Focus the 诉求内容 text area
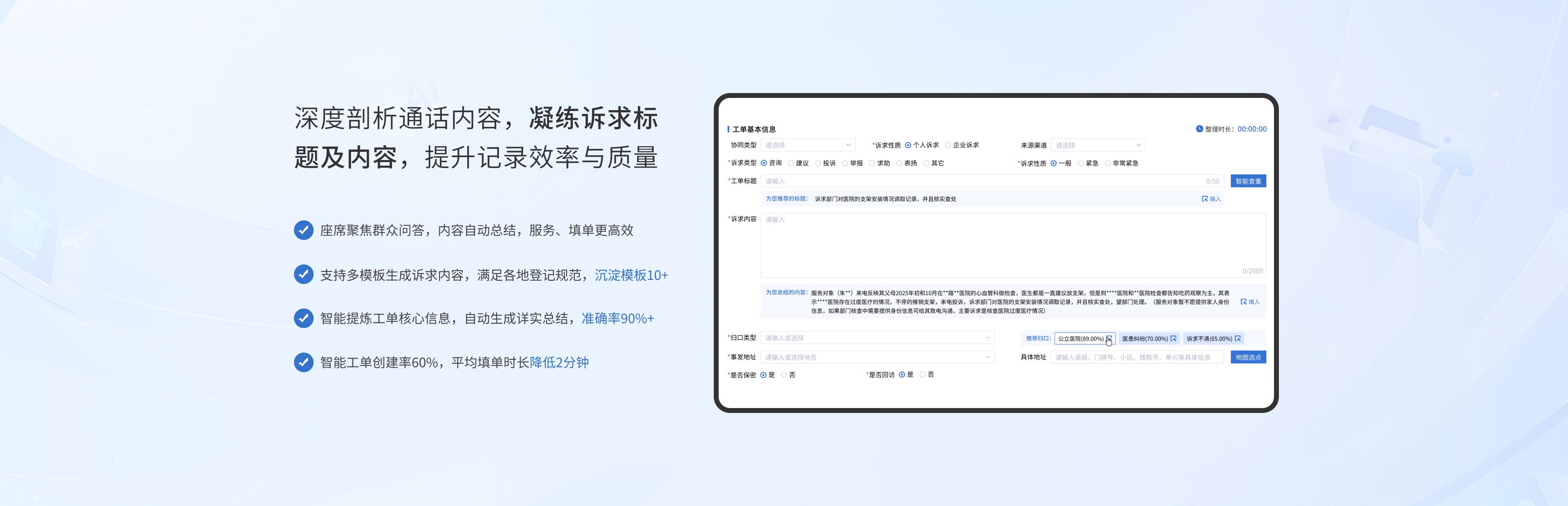This screenshot has height=506, width=1568. [x=1013, y=245]
